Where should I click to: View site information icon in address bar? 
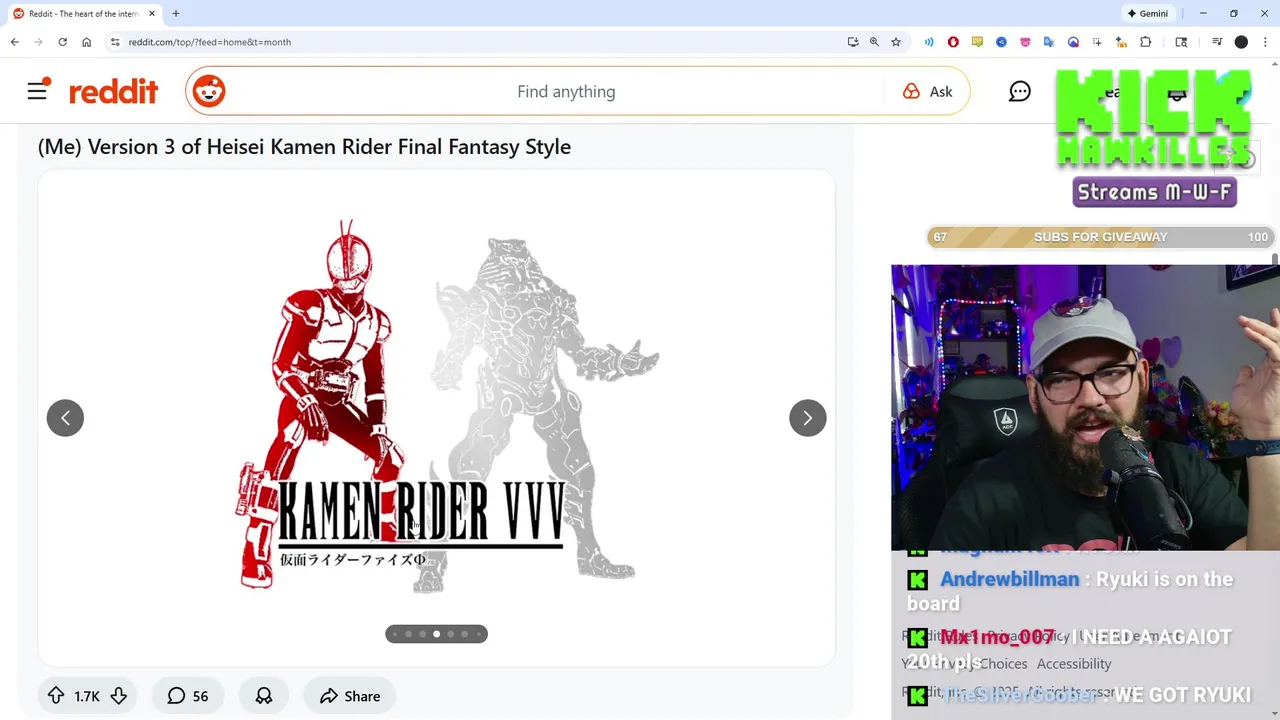[x=115, y=42]
